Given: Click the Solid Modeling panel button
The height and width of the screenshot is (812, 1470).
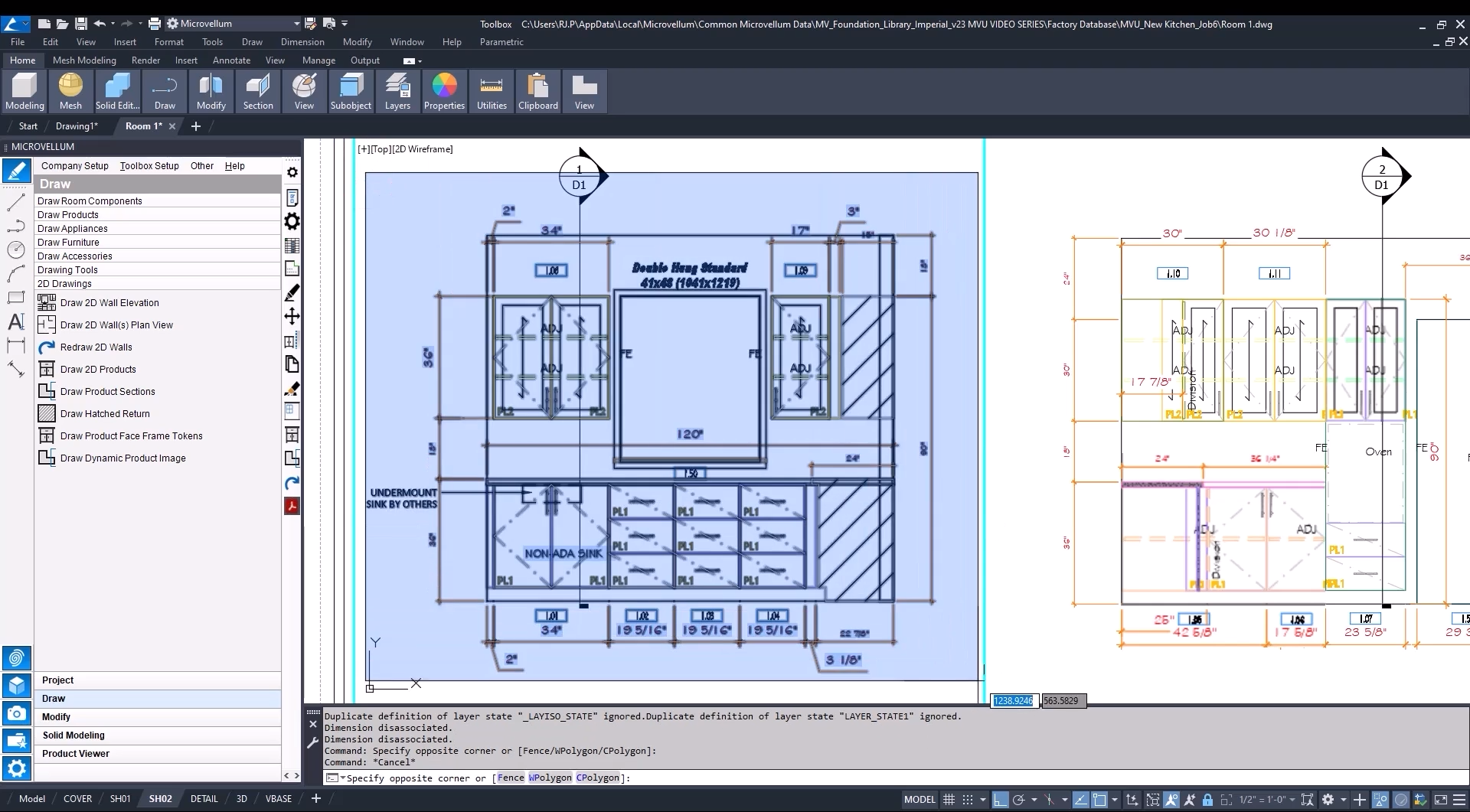Looking at the screenshot, I should (73, 735).
